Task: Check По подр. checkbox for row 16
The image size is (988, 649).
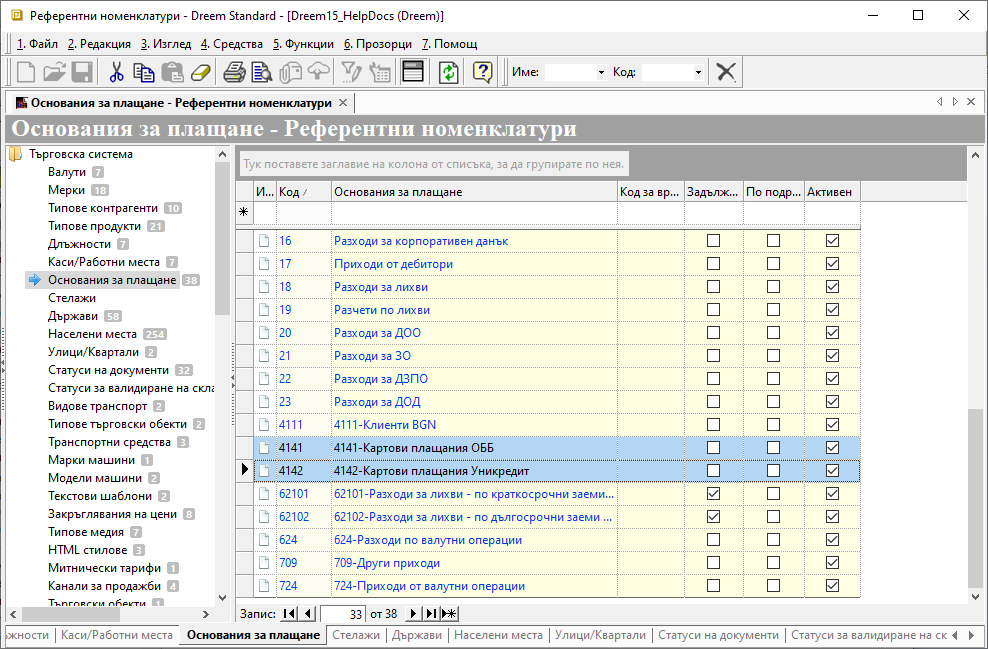Action: [x=773, y=241]
